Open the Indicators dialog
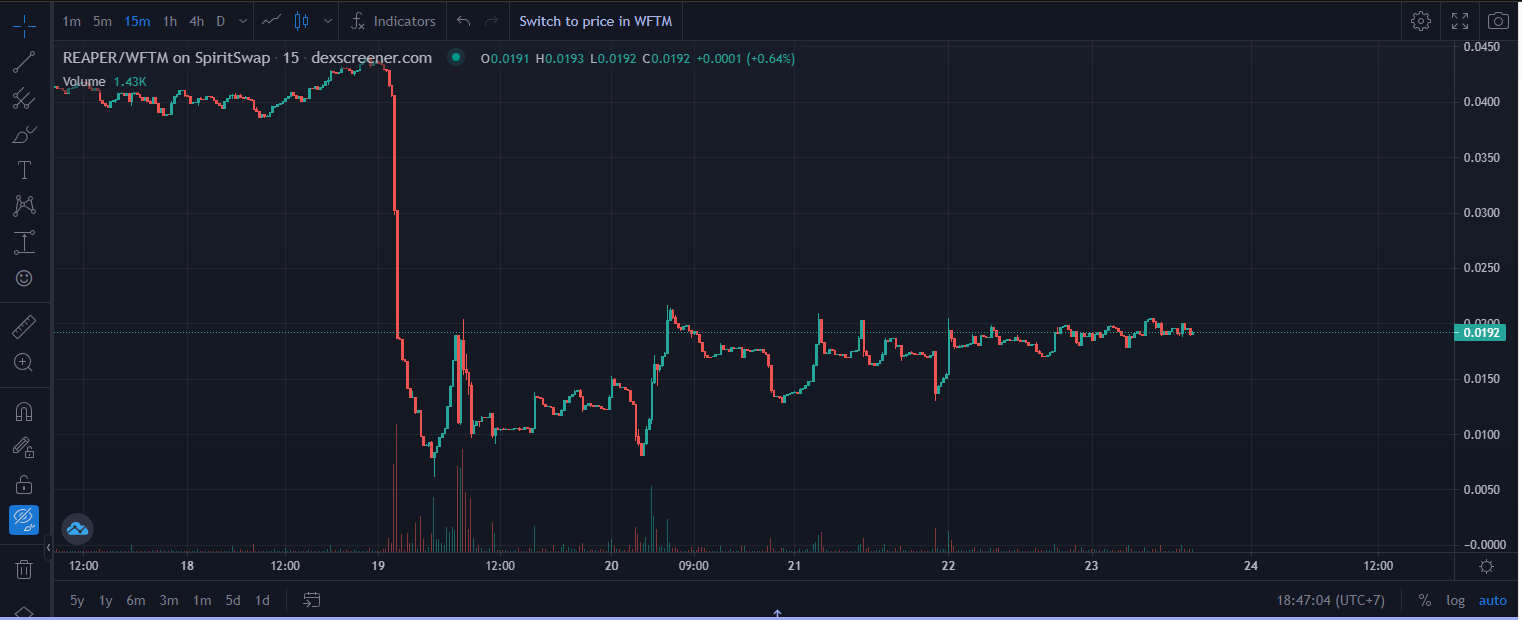Image resolution: width=1522 pixels, height=620 pixels. (x=394, y=21)
